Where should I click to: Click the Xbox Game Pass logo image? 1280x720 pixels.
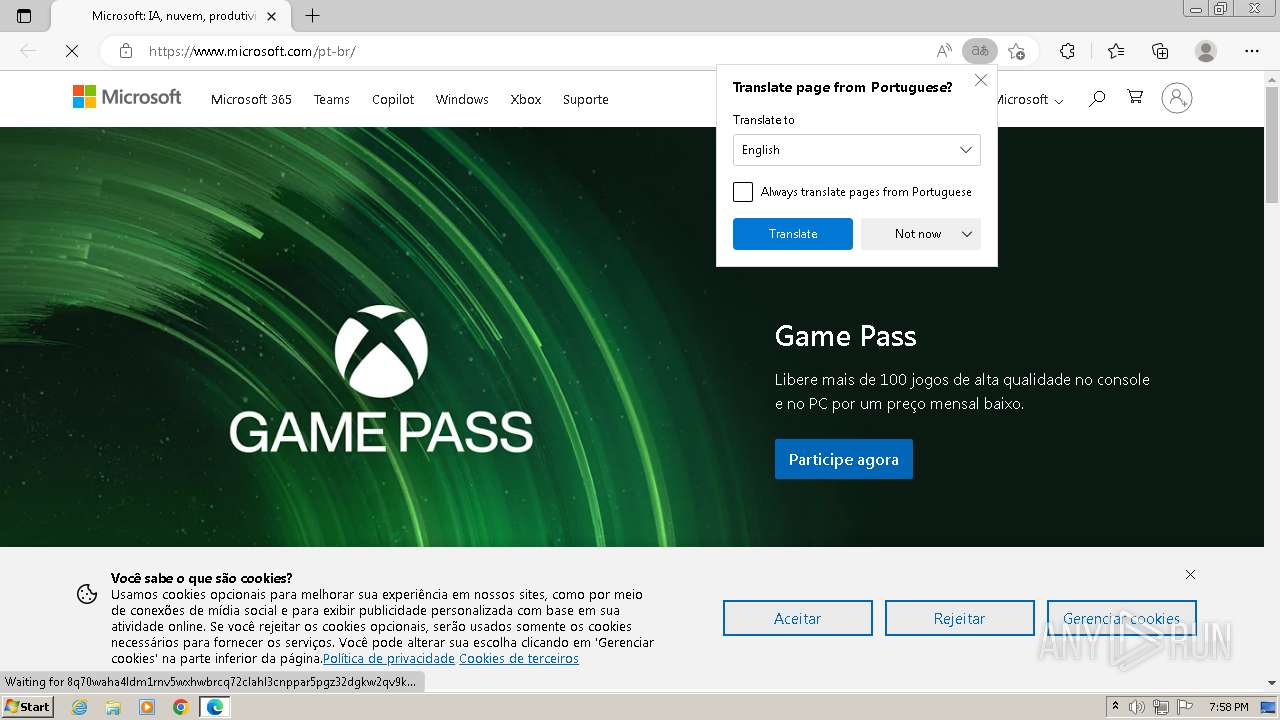pyautogui.click(x=381, y=378)
